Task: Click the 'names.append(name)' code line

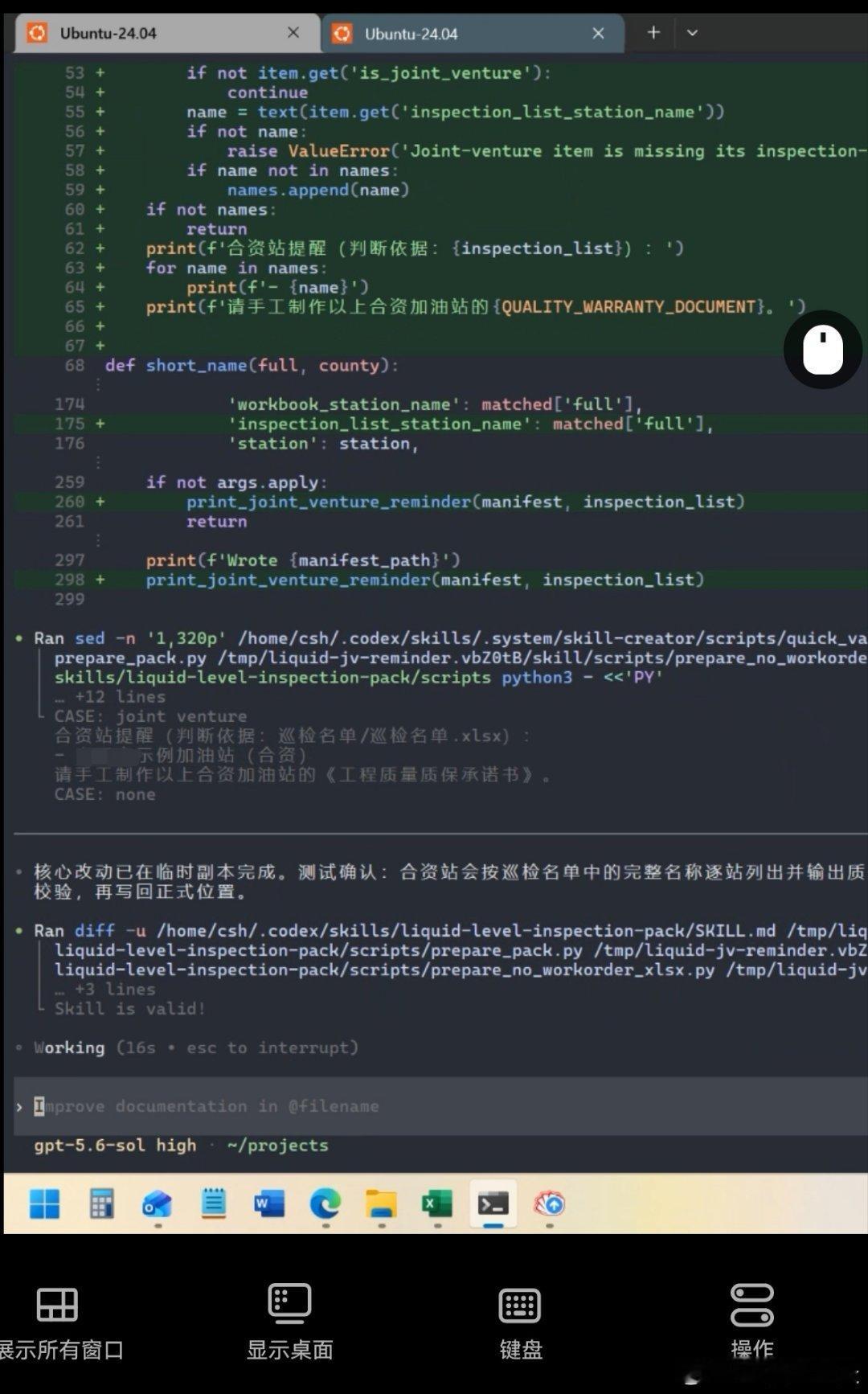Action: point(318,190)
